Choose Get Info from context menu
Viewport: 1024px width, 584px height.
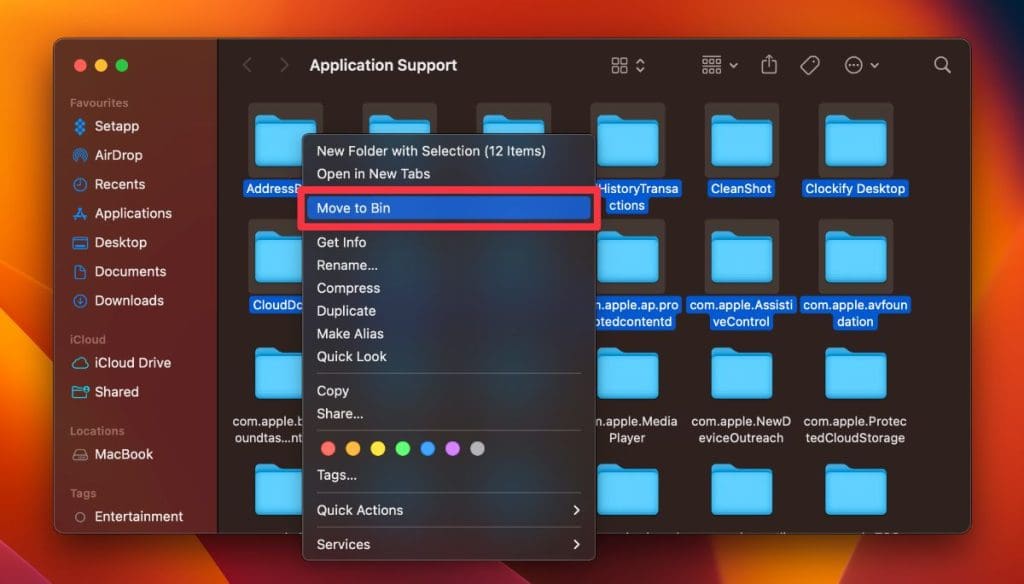pyautogui.click(x=342, y=242)
